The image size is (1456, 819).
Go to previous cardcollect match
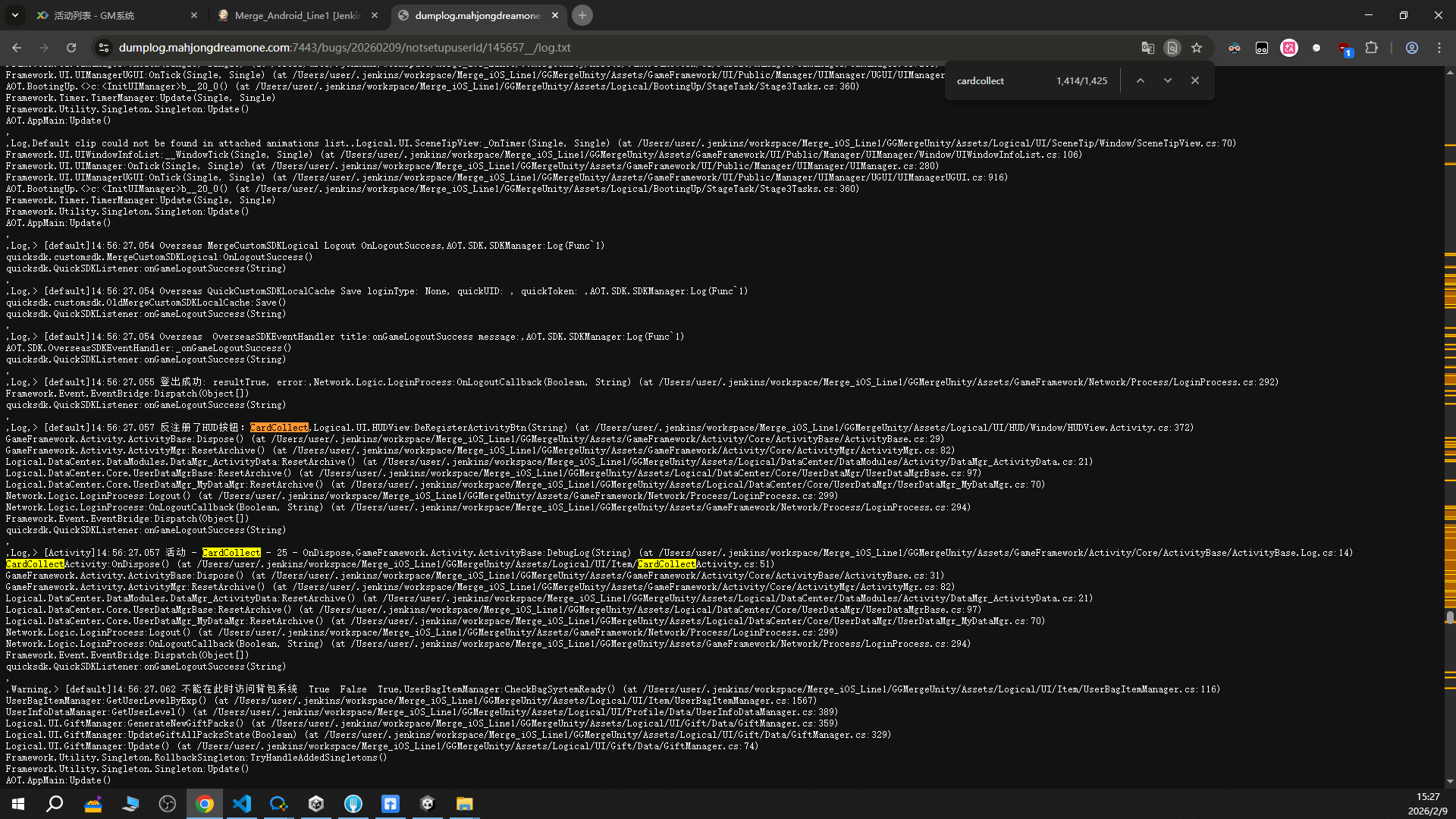point(1140,80)
